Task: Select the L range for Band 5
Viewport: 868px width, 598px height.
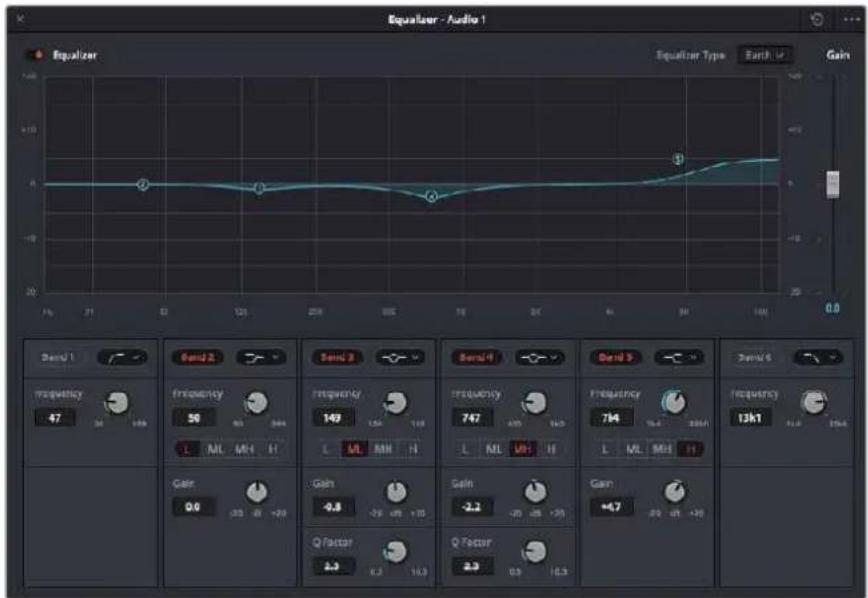Action: [x=605, y=449]
